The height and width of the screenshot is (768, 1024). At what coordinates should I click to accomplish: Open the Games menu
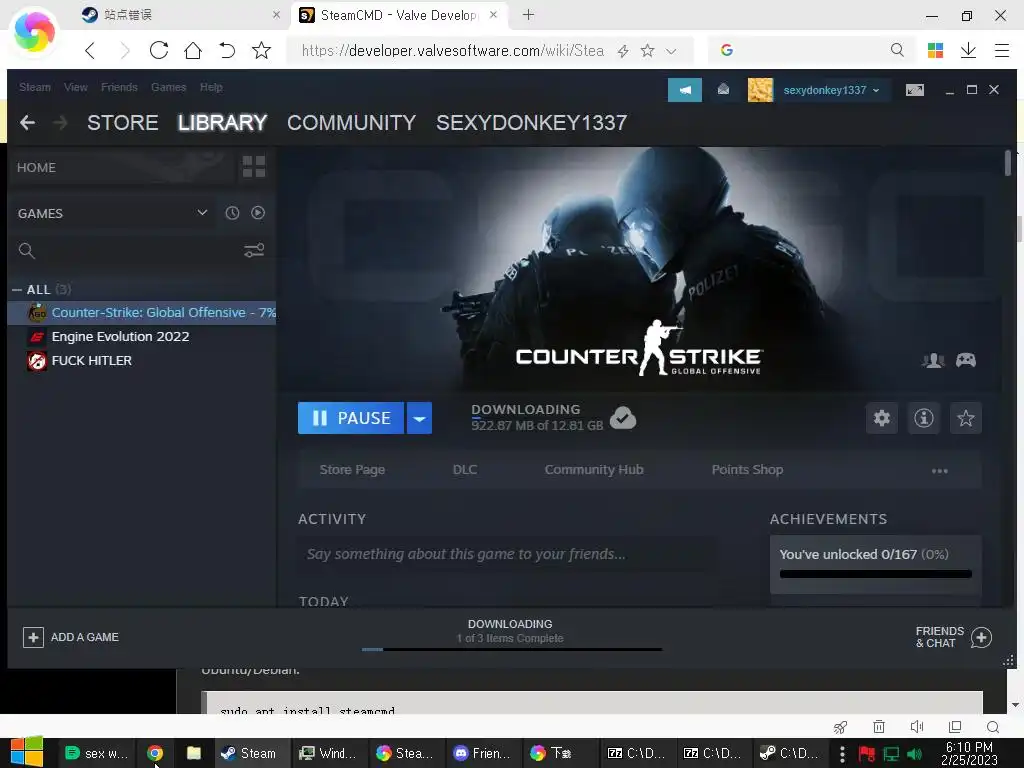[168, 87]
